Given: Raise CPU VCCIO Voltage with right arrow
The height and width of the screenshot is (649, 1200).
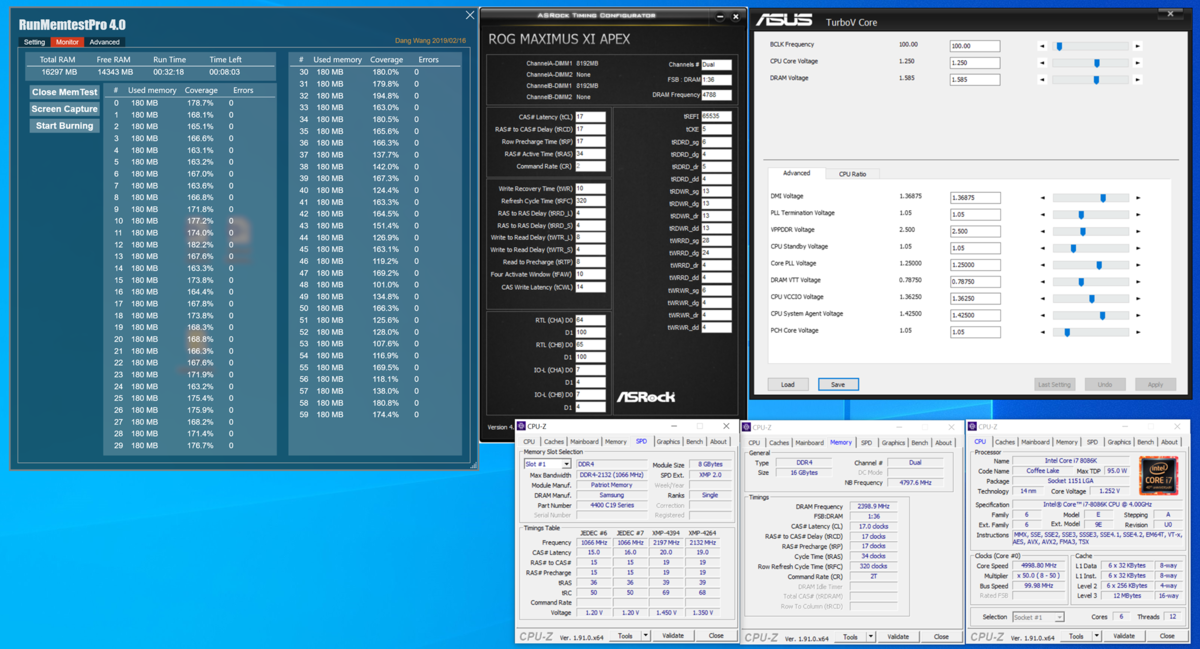Looking at the screenshot, I should (x=1137, y=298).
